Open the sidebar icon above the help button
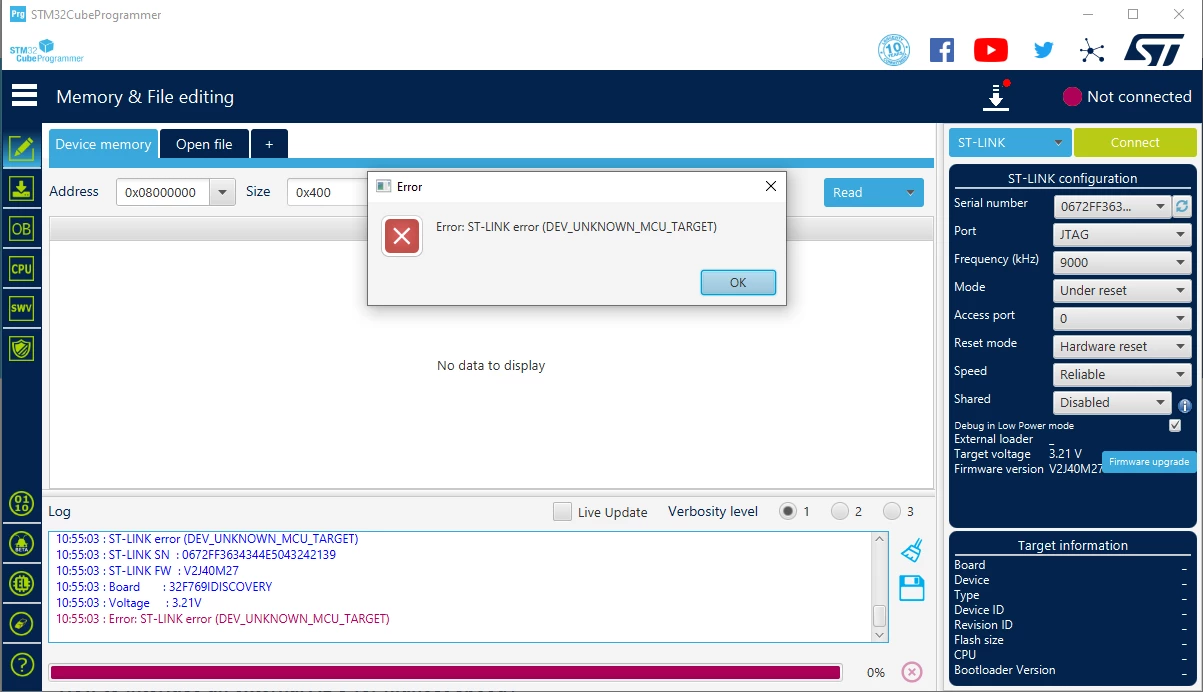 tap(22, 624)
